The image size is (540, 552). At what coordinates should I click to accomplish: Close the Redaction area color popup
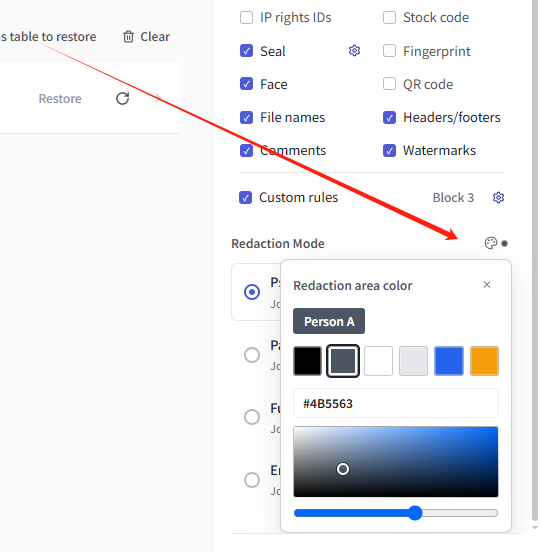tap(487, 284)
